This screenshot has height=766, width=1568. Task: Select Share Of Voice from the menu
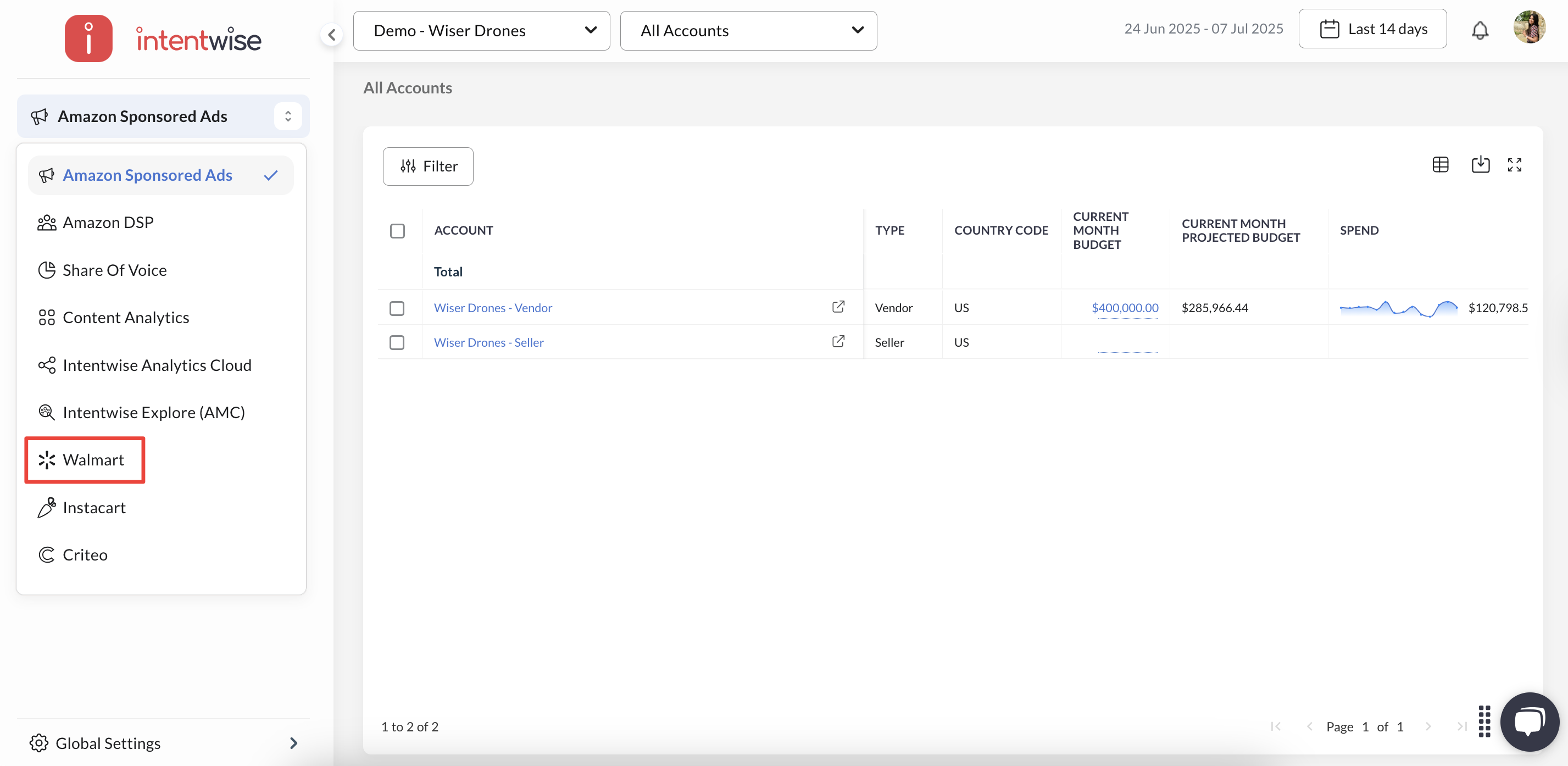160,270
